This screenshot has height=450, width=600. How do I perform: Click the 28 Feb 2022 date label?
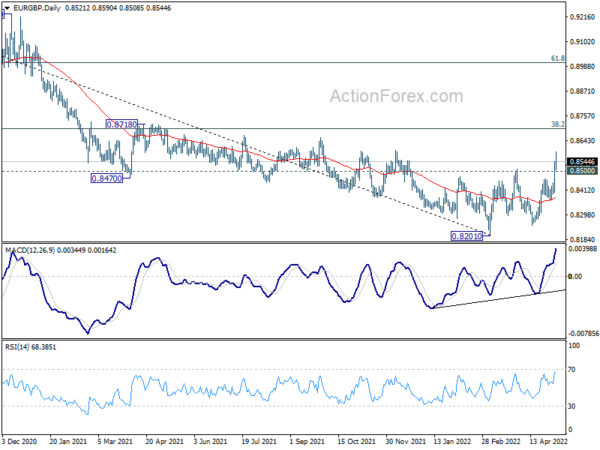coord(501,442)
